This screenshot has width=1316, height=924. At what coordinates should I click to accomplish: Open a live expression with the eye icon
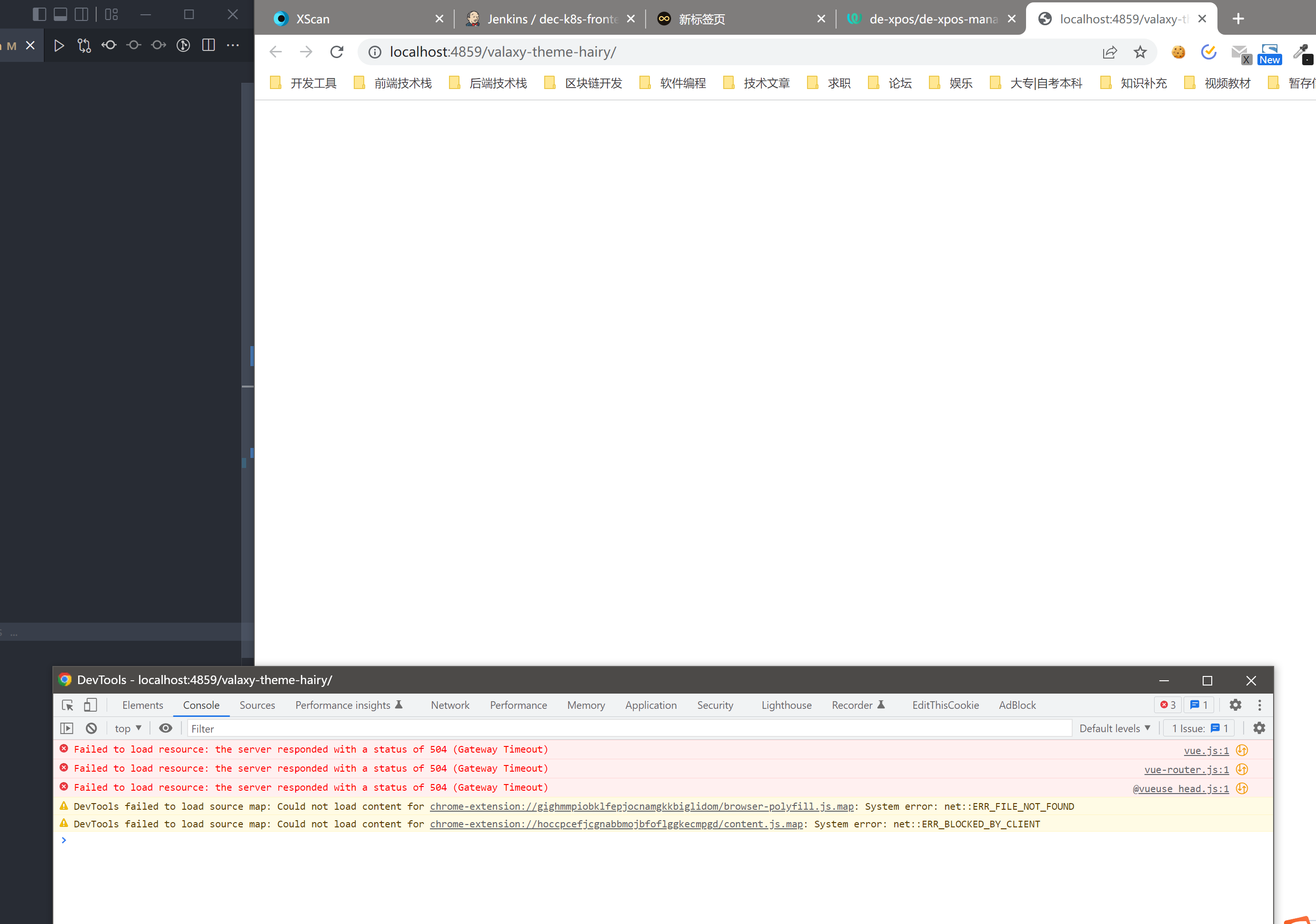pyautogui.click(x=165, y=728)
